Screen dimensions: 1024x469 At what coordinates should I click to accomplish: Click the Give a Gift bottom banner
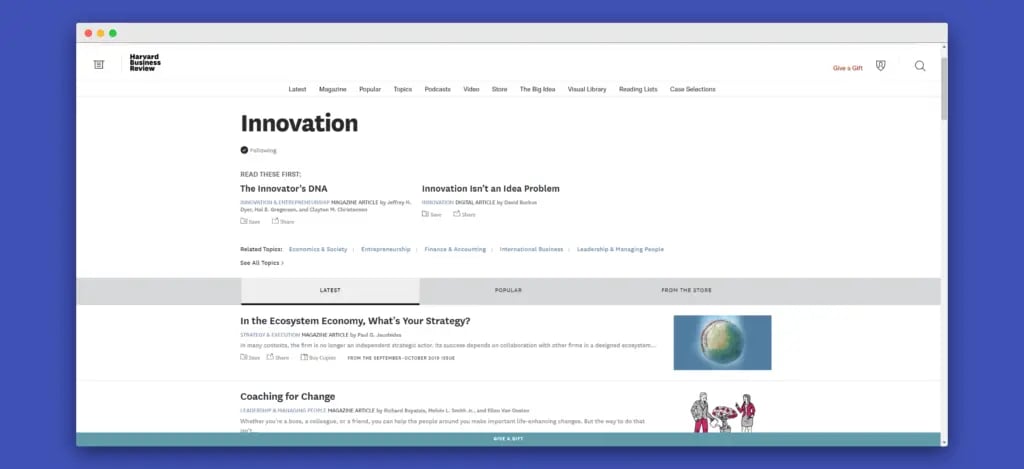[x=508, y=439]
